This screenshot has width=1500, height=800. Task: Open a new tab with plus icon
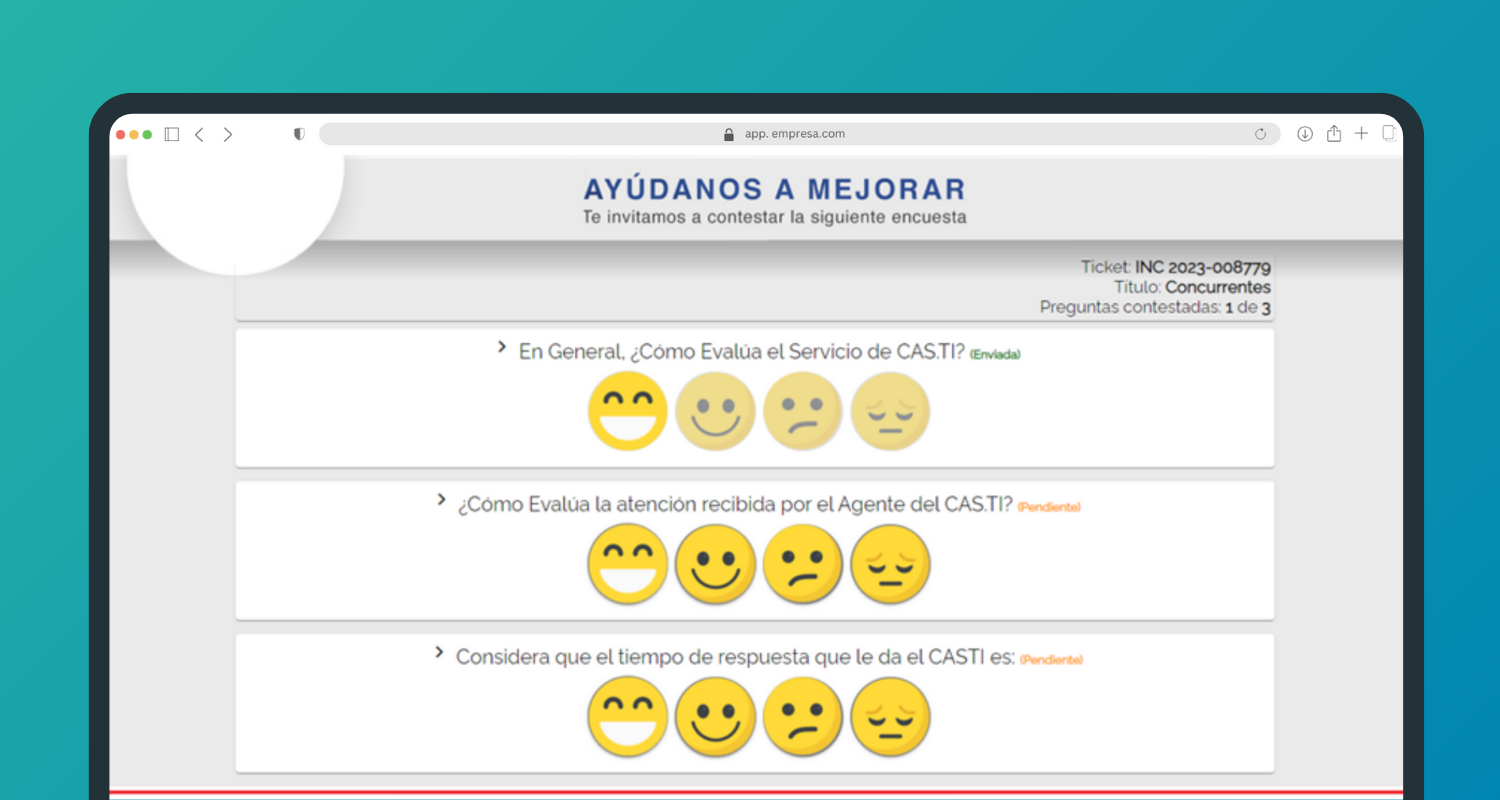tap(1361, 134)
